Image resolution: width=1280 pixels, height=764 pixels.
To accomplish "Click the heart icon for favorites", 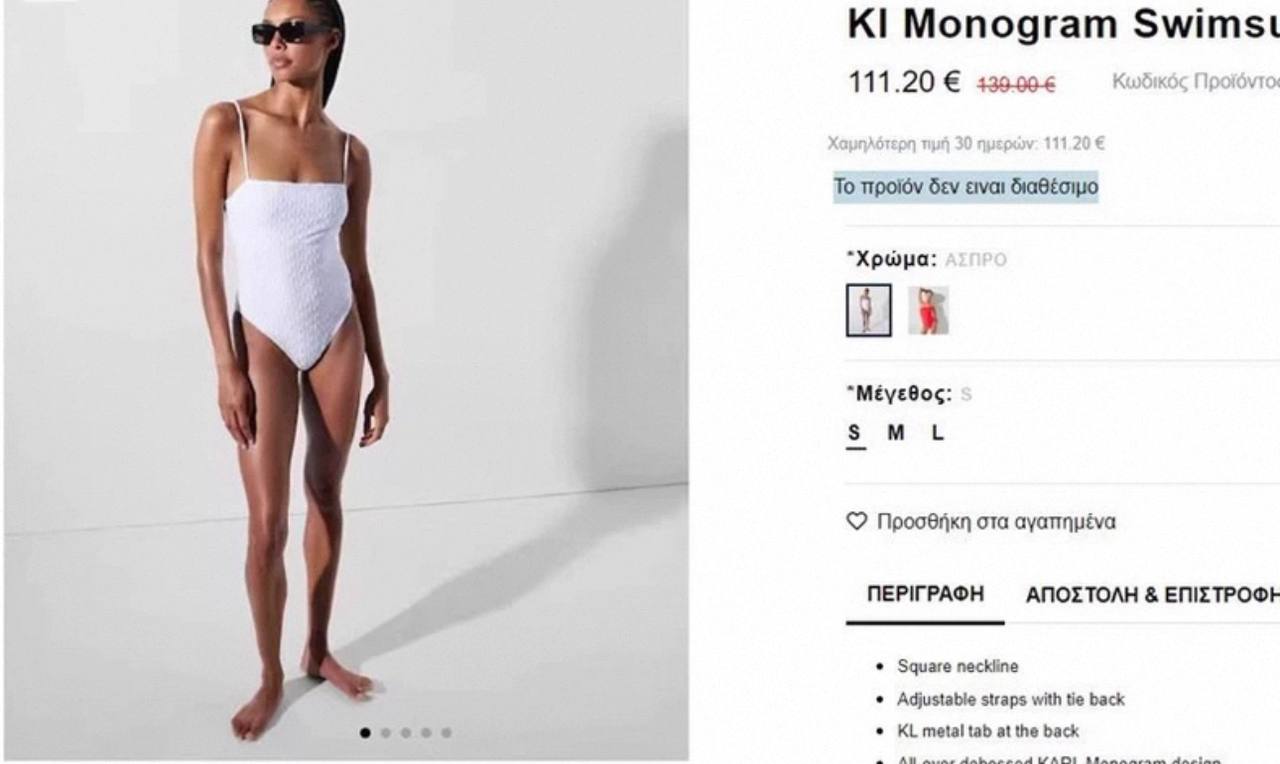I will [855, 522].
